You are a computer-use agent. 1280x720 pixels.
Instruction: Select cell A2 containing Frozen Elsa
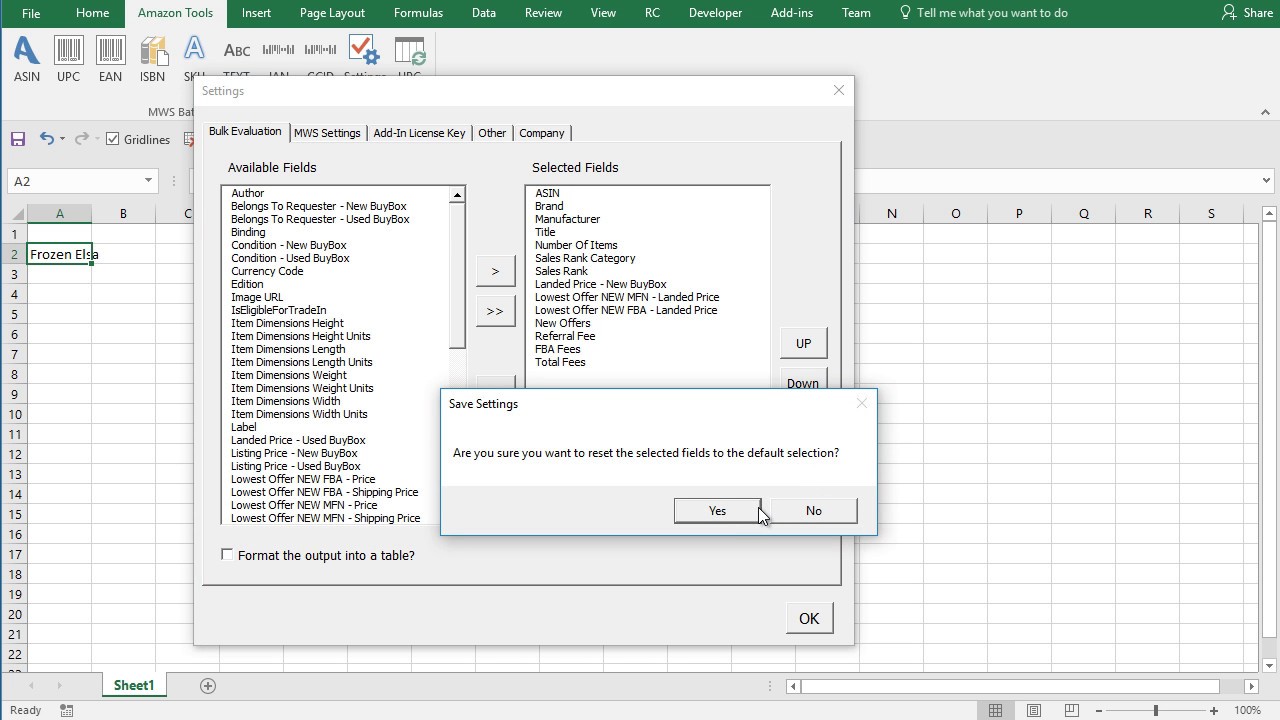pyautogui.click(x=59, y=254)
